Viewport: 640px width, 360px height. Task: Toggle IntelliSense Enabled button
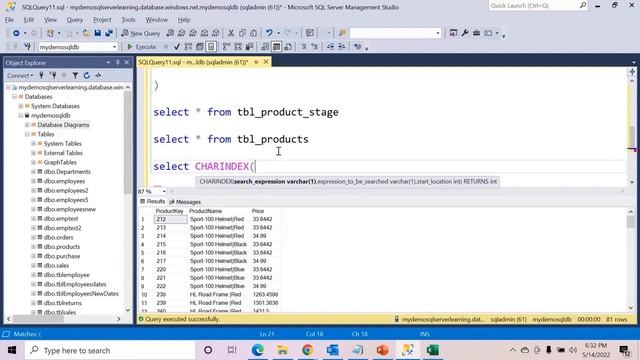tap(211, 47)
